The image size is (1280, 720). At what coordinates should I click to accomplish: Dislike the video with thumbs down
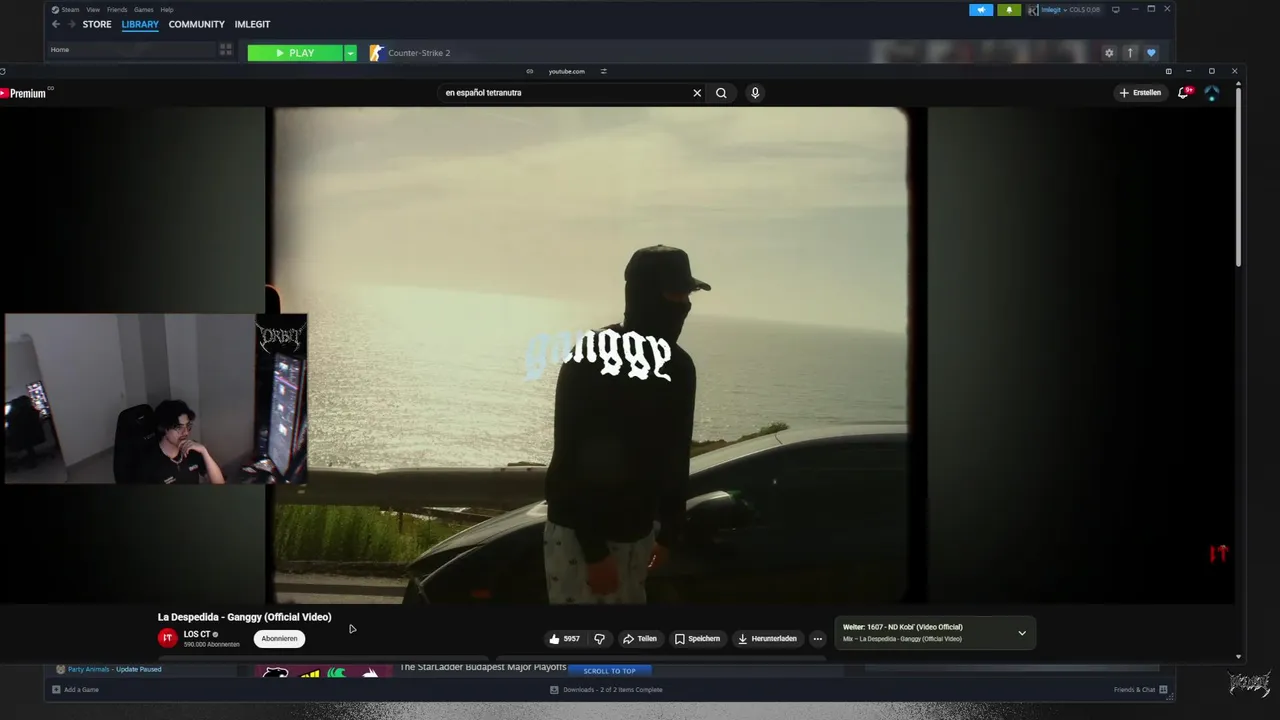[x=600, y=638]
